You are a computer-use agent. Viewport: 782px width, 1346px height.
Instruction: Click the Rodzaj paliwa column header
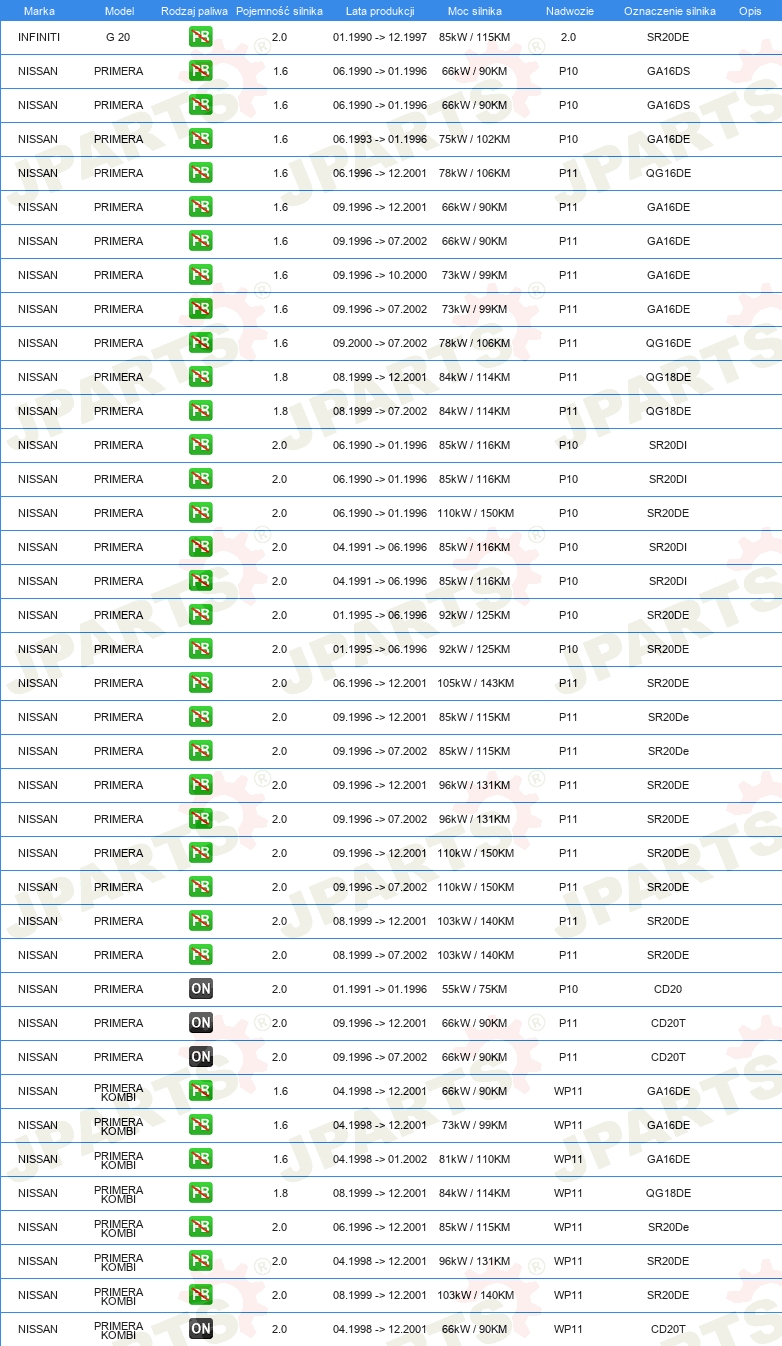pos(194,11)
